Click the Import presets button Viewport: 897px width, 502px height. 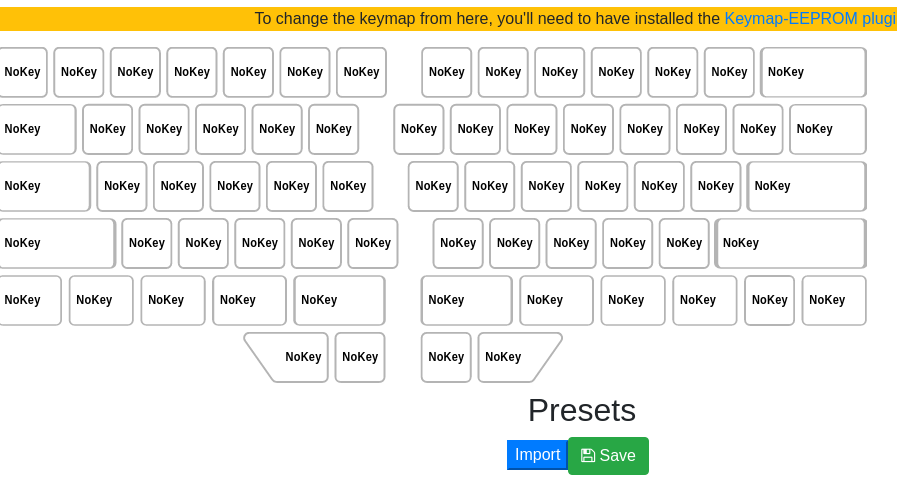click(537, 455)
